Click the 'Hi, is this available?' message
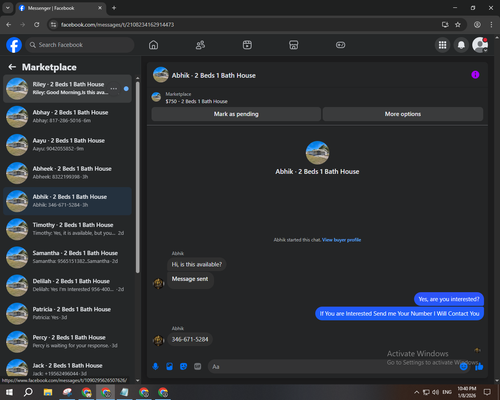This screenshot has height=400, width=500. [x=197, y=264]
